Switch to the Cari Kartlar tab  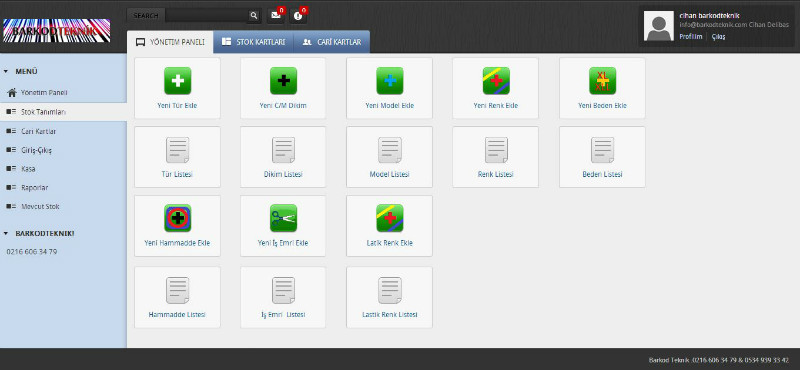pyautogui.click(x=332, y=42)
